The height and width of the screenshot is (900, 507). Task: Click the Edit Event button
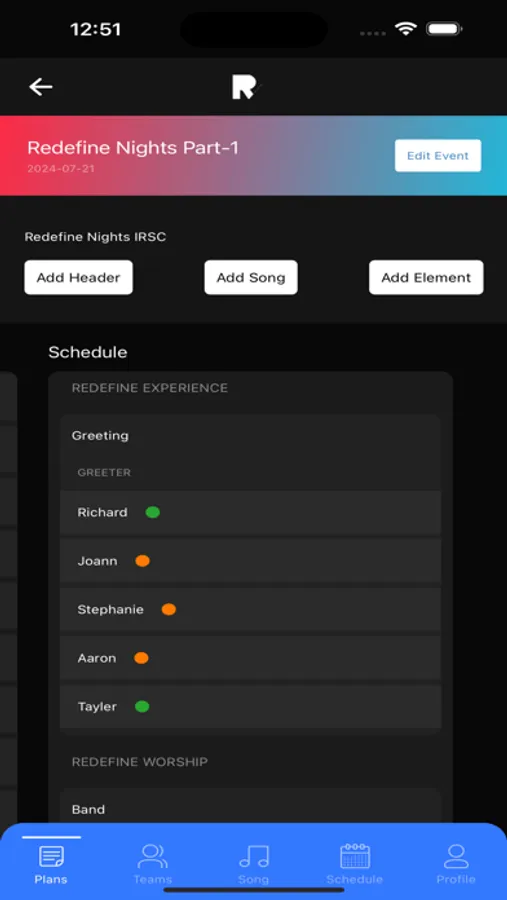438,156
